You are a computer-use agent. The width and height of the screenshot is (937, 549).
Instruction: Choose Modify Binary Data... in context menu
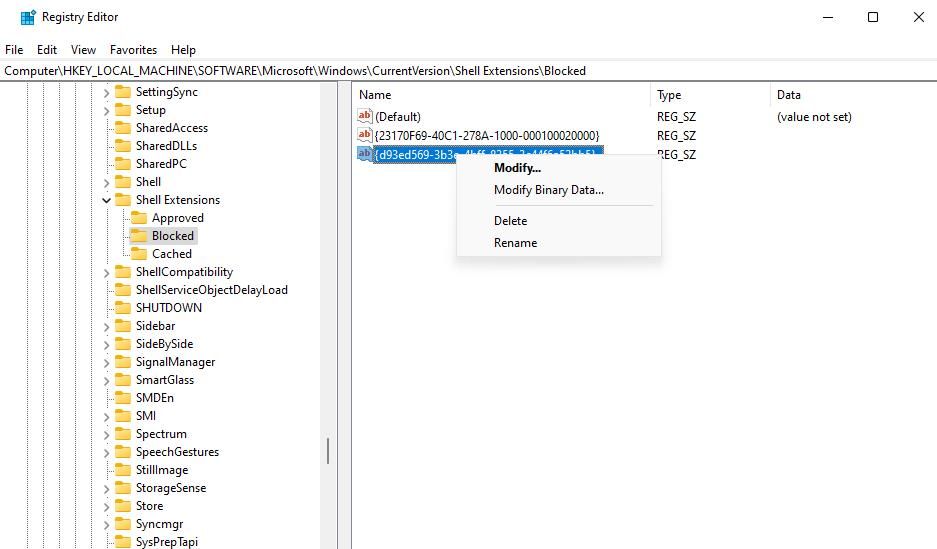tap(559, 190)
